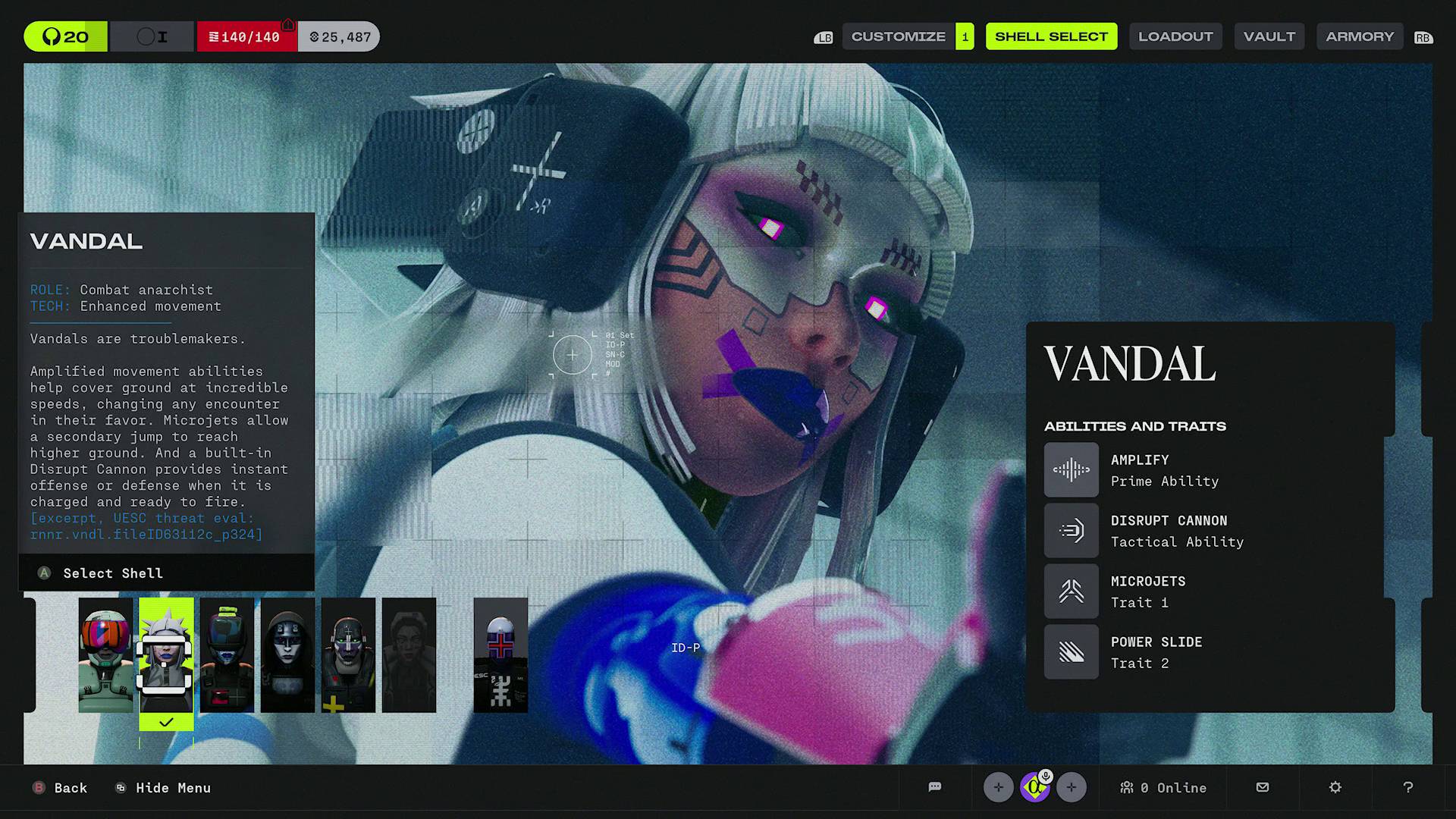Open the mail inbox icon
Screen dimensions: 1456x819
click(x=1263, y=787)
